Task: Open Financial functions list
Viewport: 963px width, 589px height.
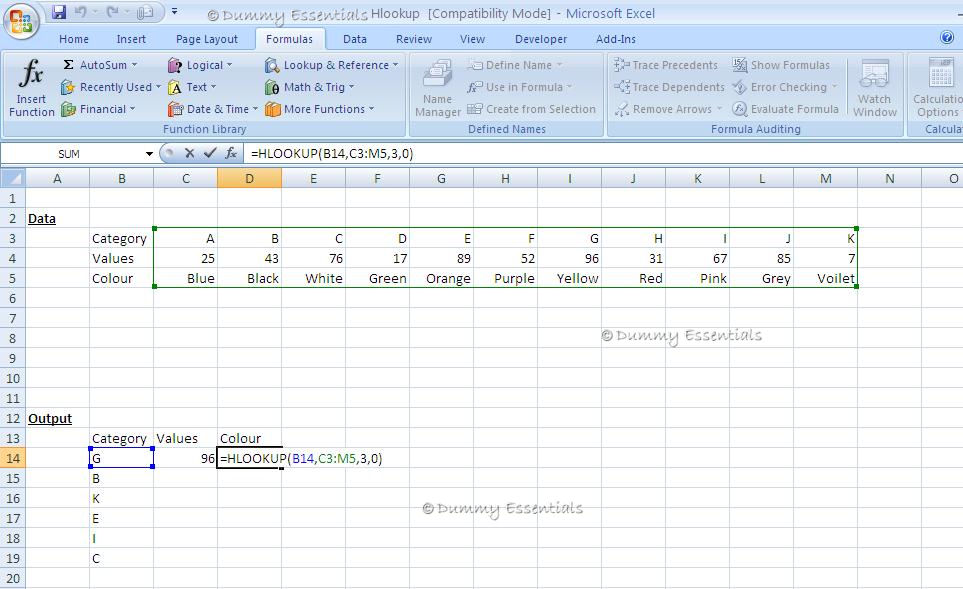Action: [x=98, y=109]
